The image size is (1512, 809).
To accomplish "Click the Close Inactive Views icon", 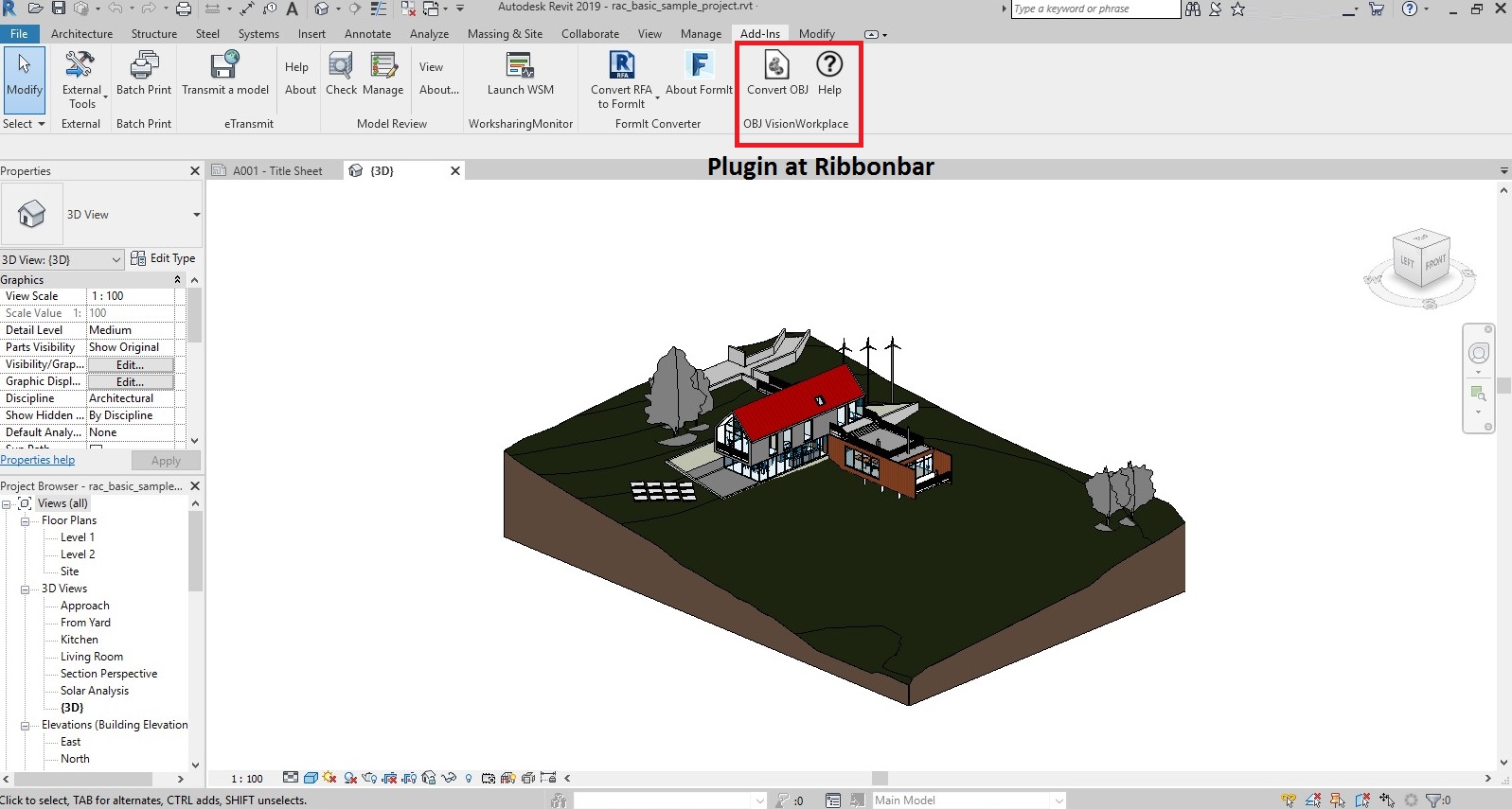I will pyautogui.click(x=408, y=9).
